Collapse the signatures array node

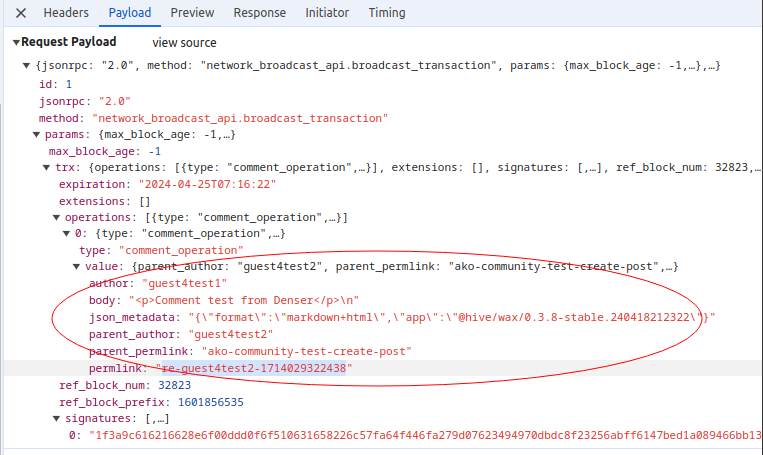(57, 419)
